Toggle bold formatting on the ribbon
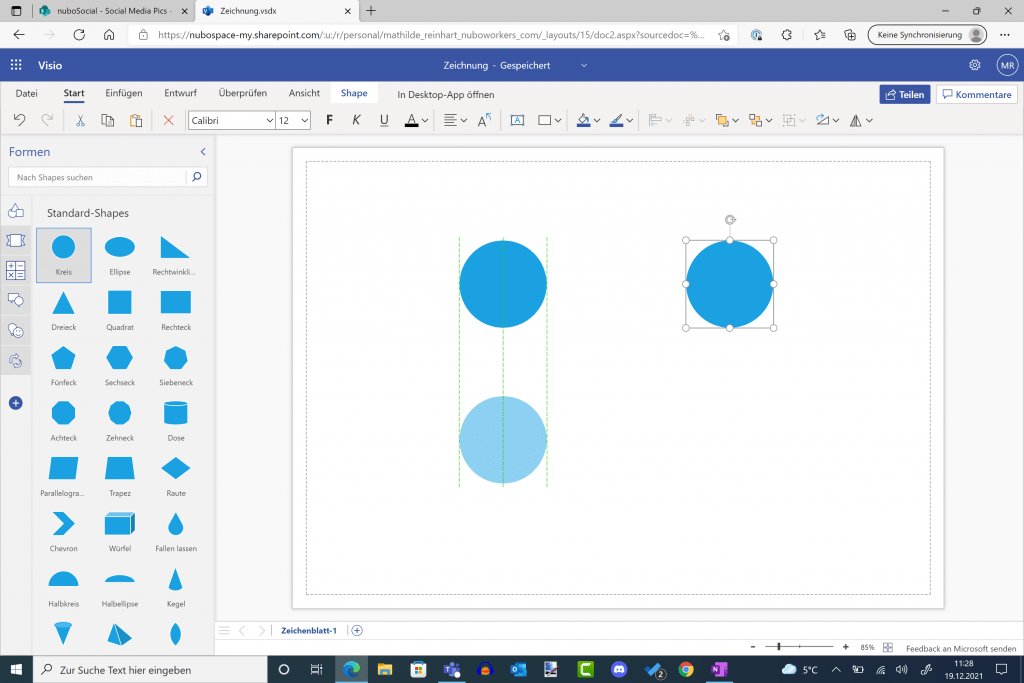Screen dimensions: 1024x683 pos(328,120)
